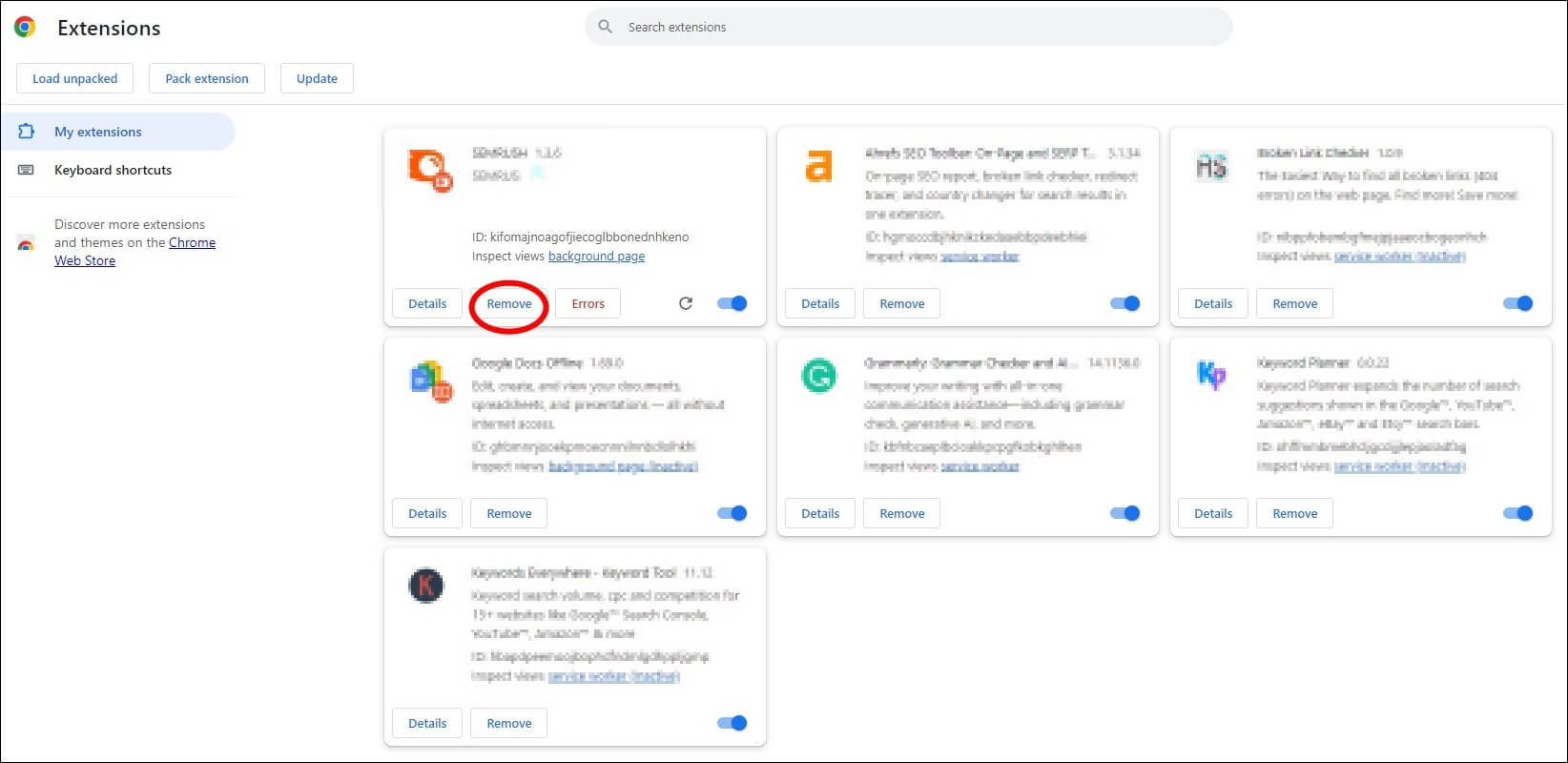Click the Grammarly extension icon
The width and height of the screenshot is (1568, 763).
(x=818, y=376)
